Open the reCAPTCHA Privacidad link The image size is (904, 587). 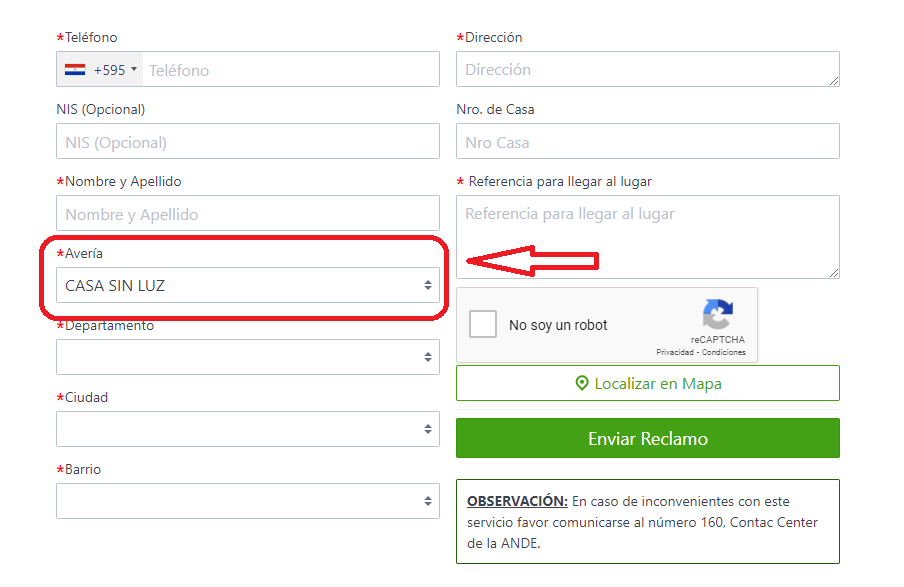[x=675, y=352]
